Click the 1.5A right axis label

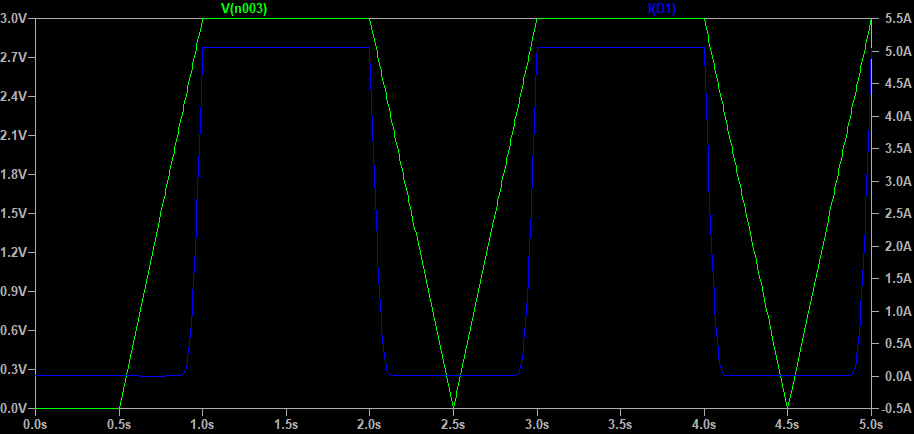[x=898, y=279]
